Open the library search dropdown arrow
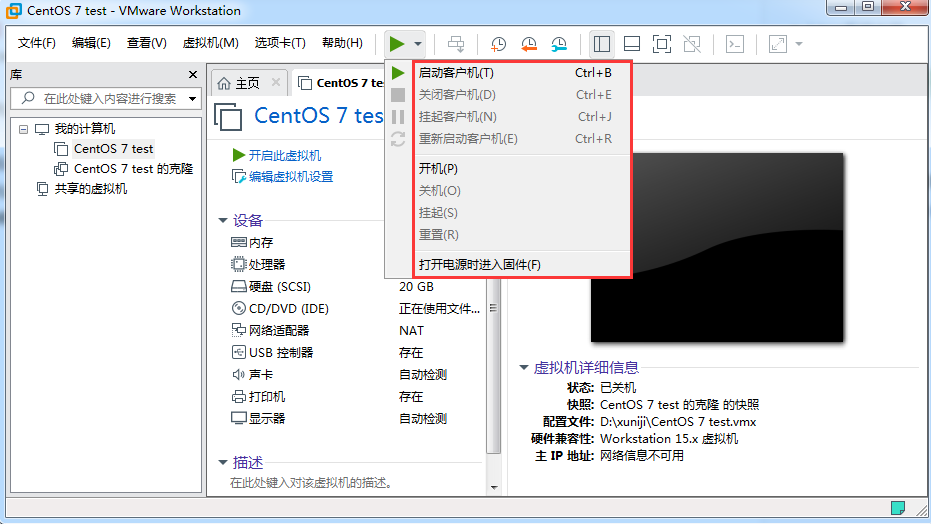 coord(192,99)
